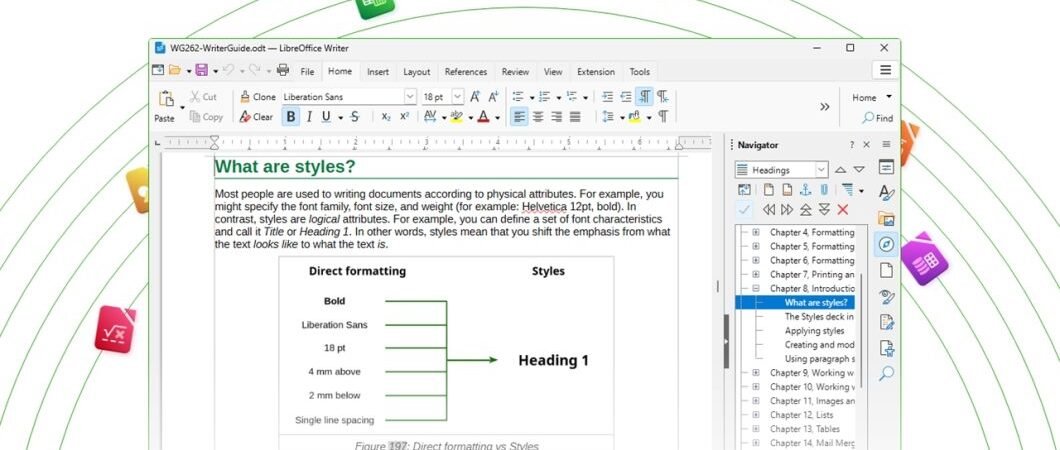Click the character spacing AV icon
This screenshot has width=1060, height=450.
click(x=430, y=117)
